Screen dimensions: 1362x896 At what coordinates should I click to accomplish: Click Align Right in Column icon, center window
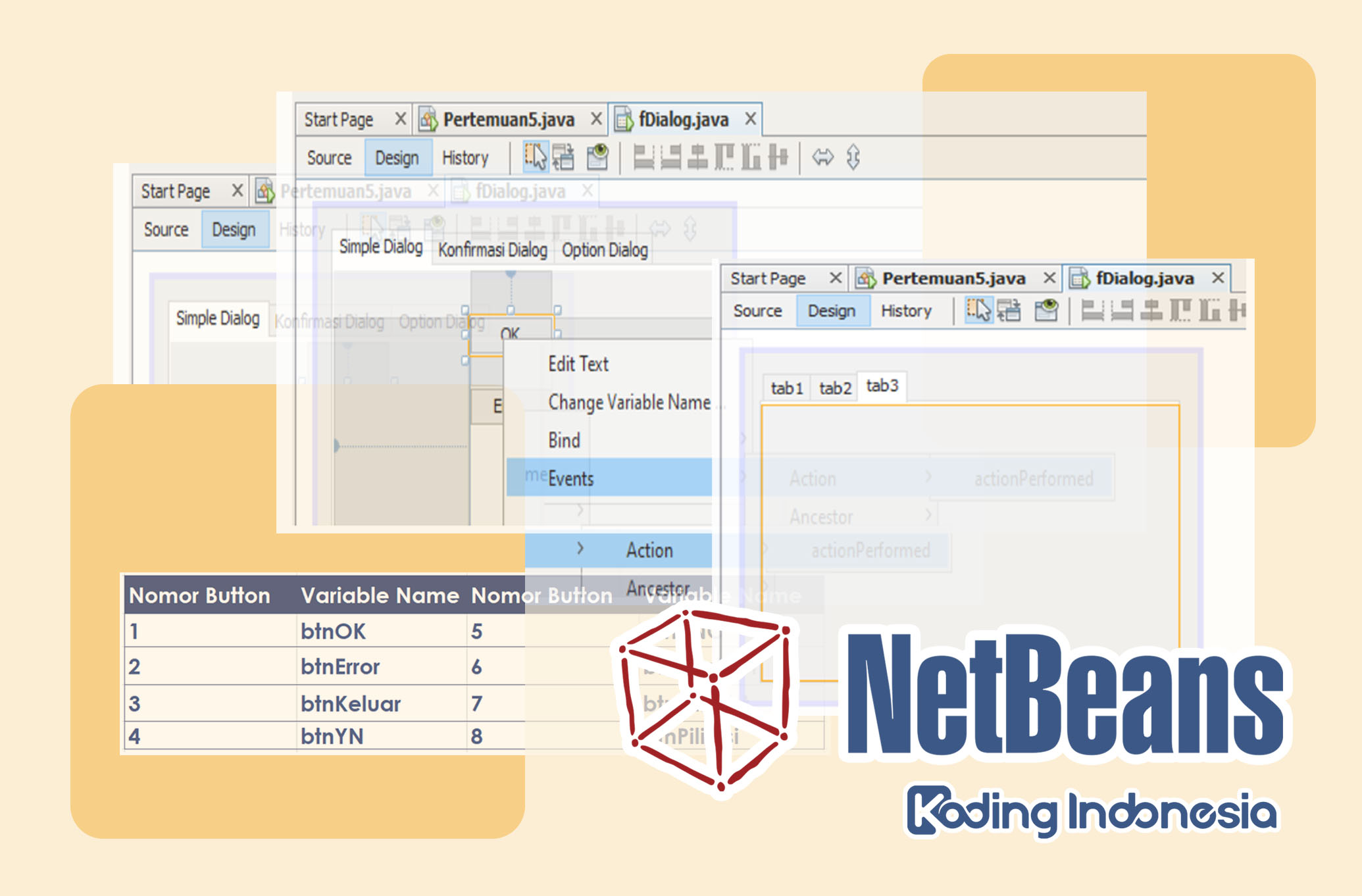(670, 157)
